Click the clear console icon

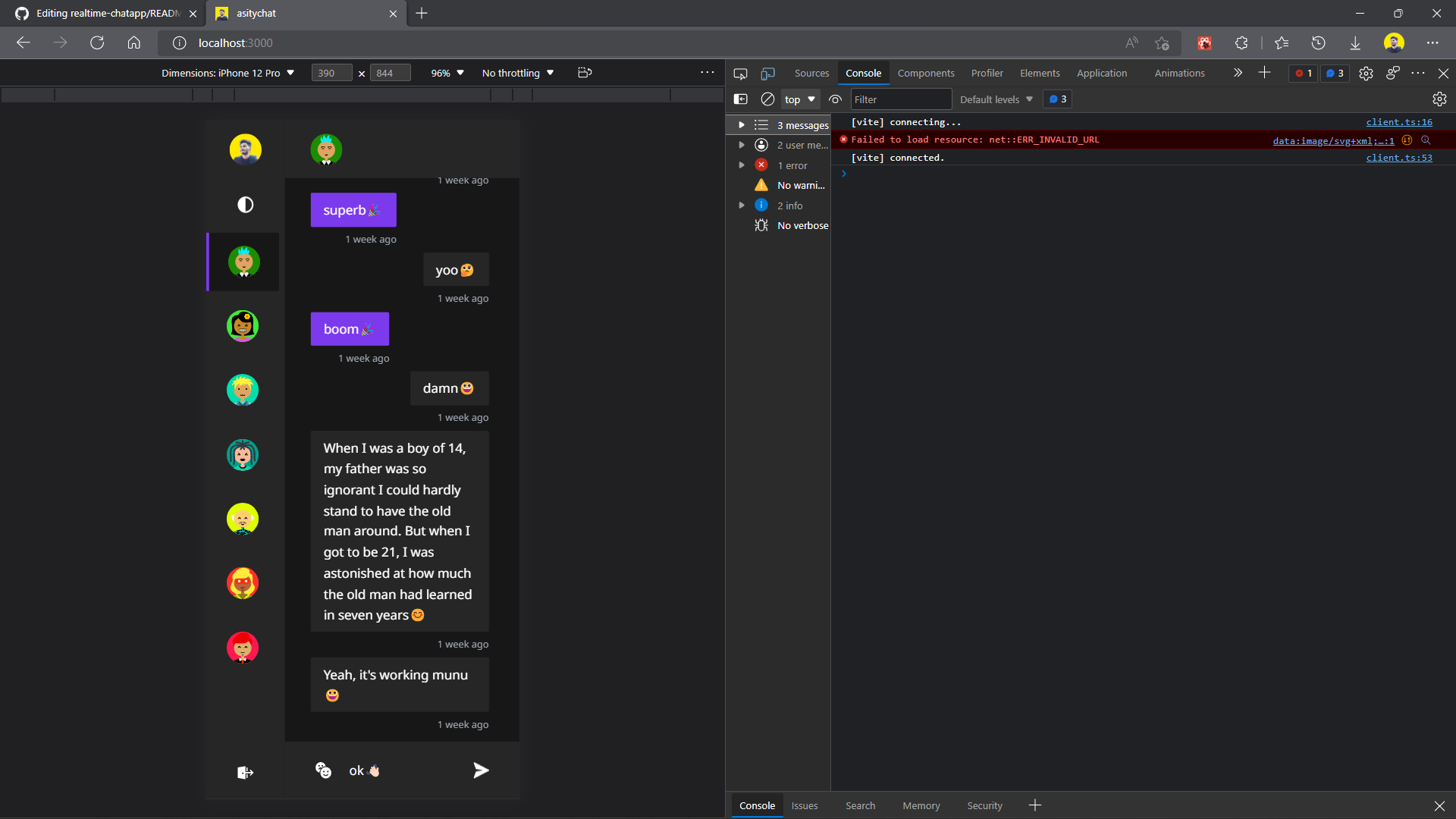coord(767,99)
